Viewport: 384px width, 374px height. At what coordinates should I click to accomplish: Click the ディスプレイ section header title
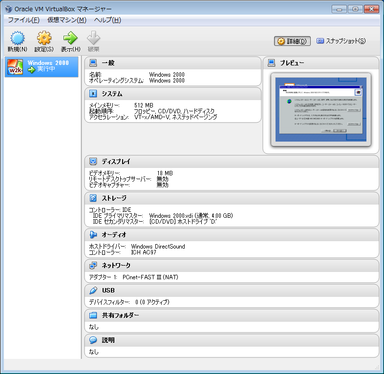tap(116, 161)
